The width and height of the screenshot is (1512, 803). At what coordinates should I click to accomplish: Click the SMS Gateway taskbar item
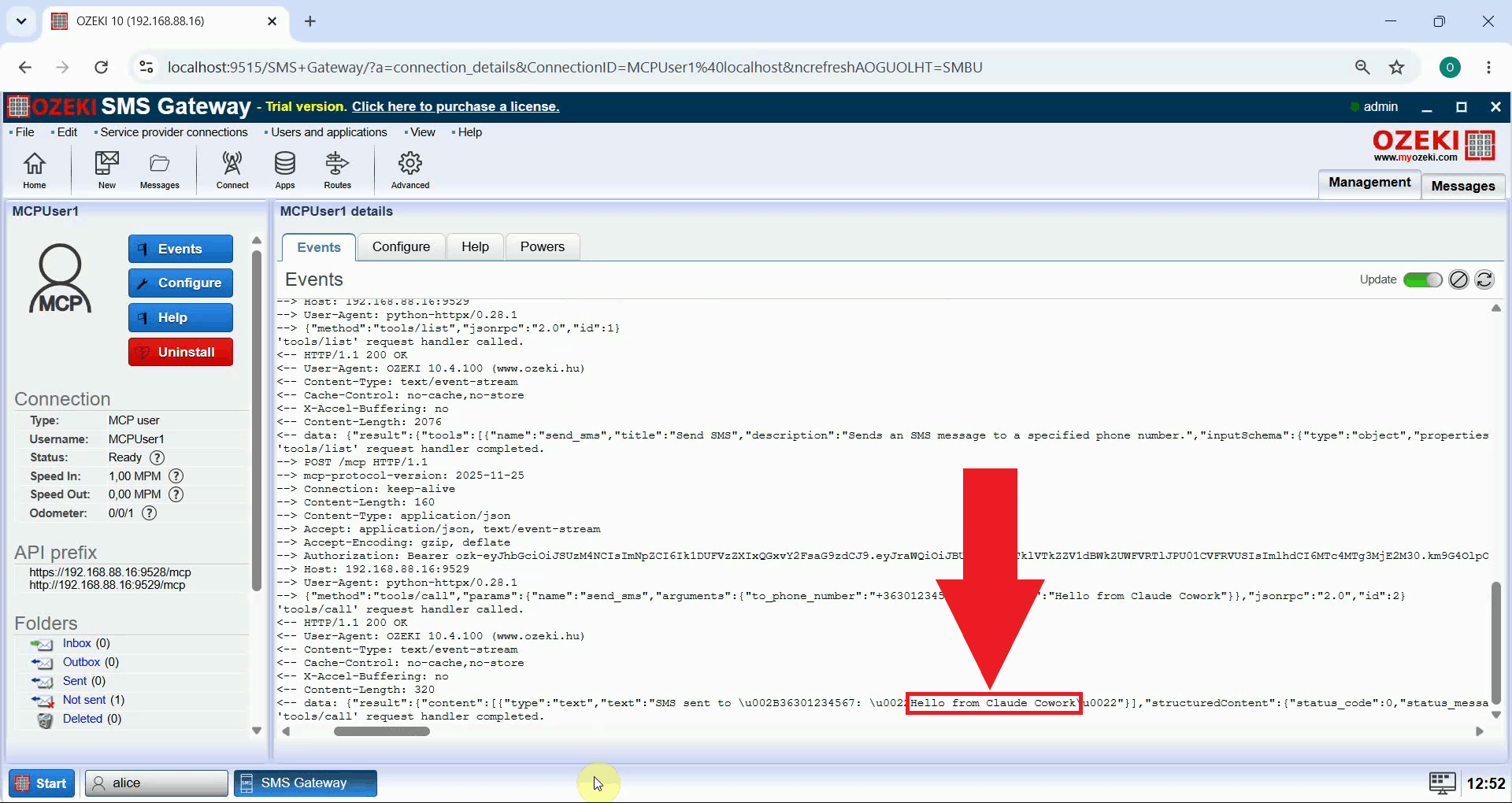pos(305,783)
